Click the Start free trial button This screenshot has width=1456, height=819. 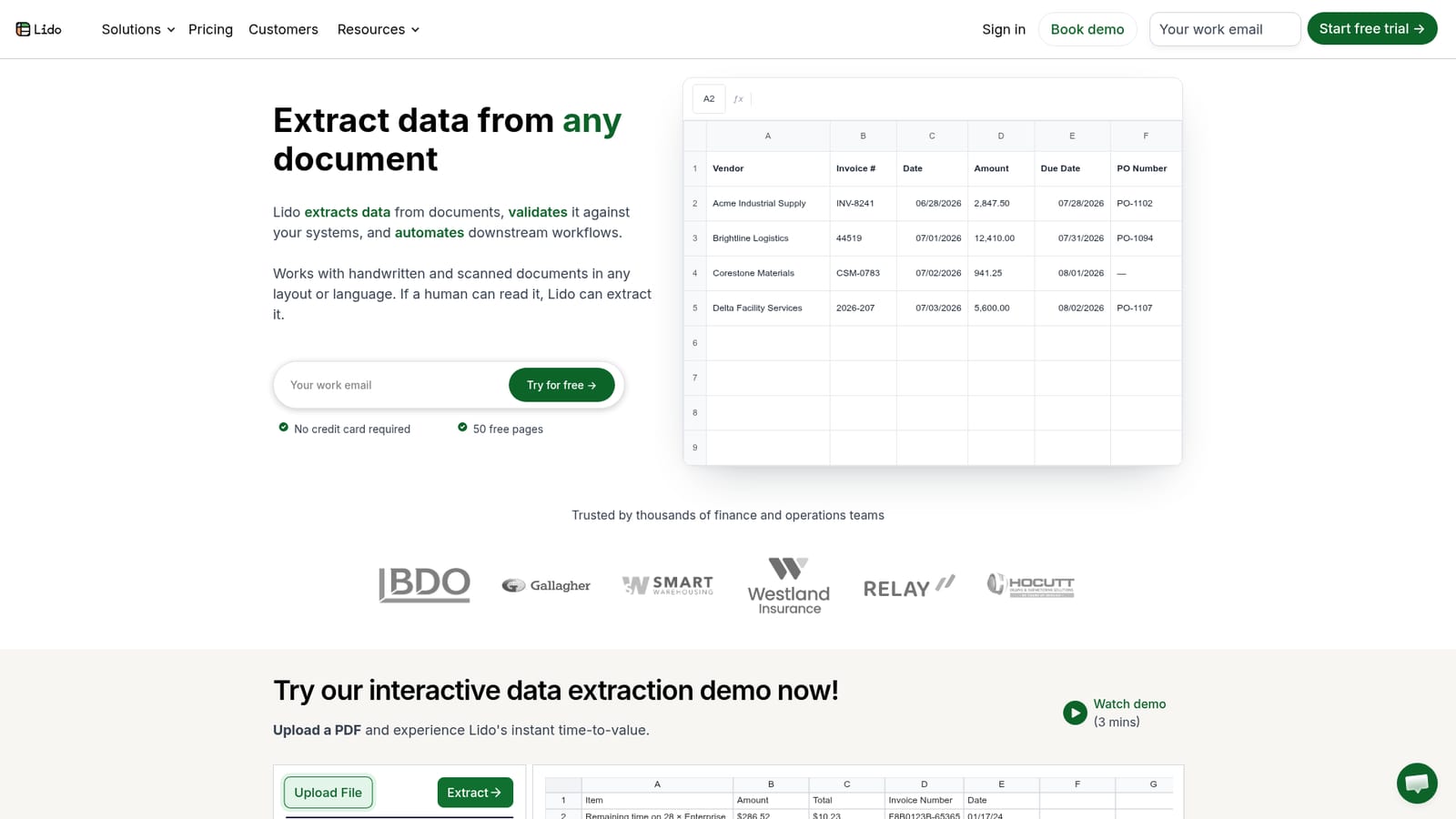click(1372, 28)
